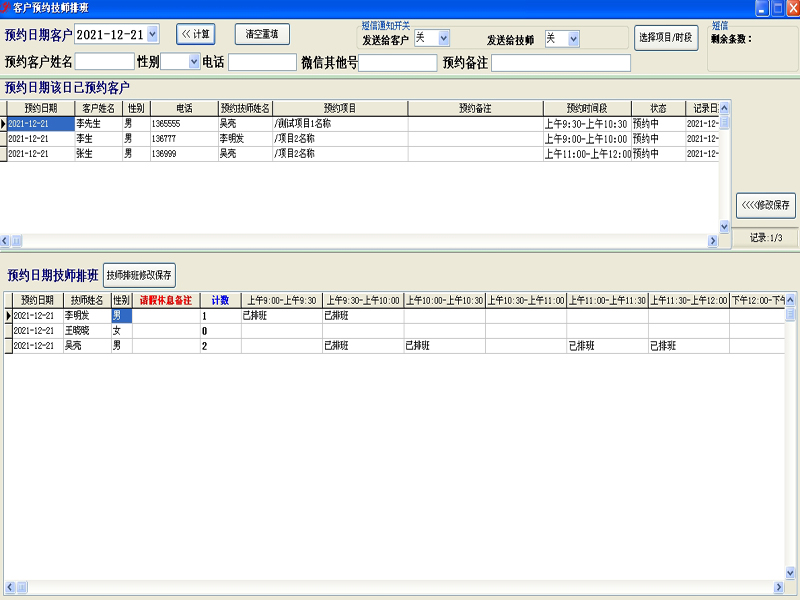Click phone cell 136777
Viewport: 800px width, 600px height.
pyautogui.click(x=184, y=139)
